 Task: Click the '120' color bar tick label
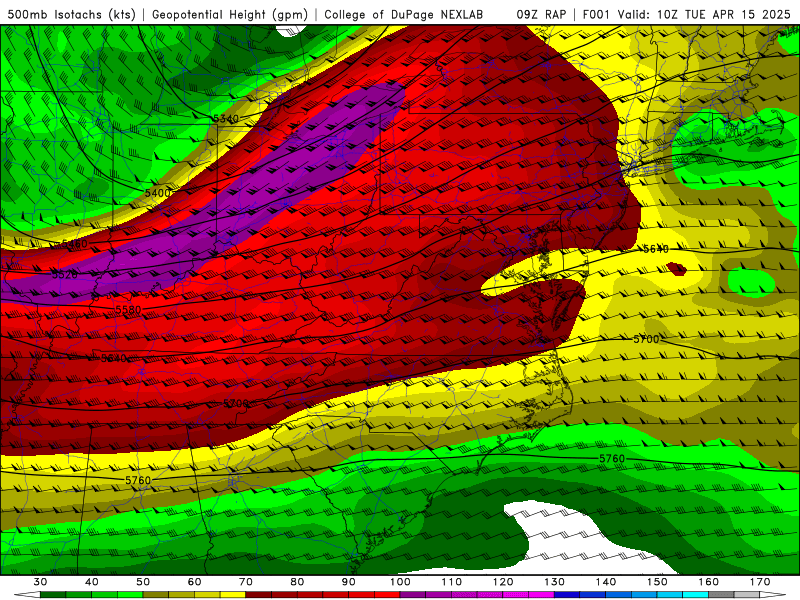[503, 582]
